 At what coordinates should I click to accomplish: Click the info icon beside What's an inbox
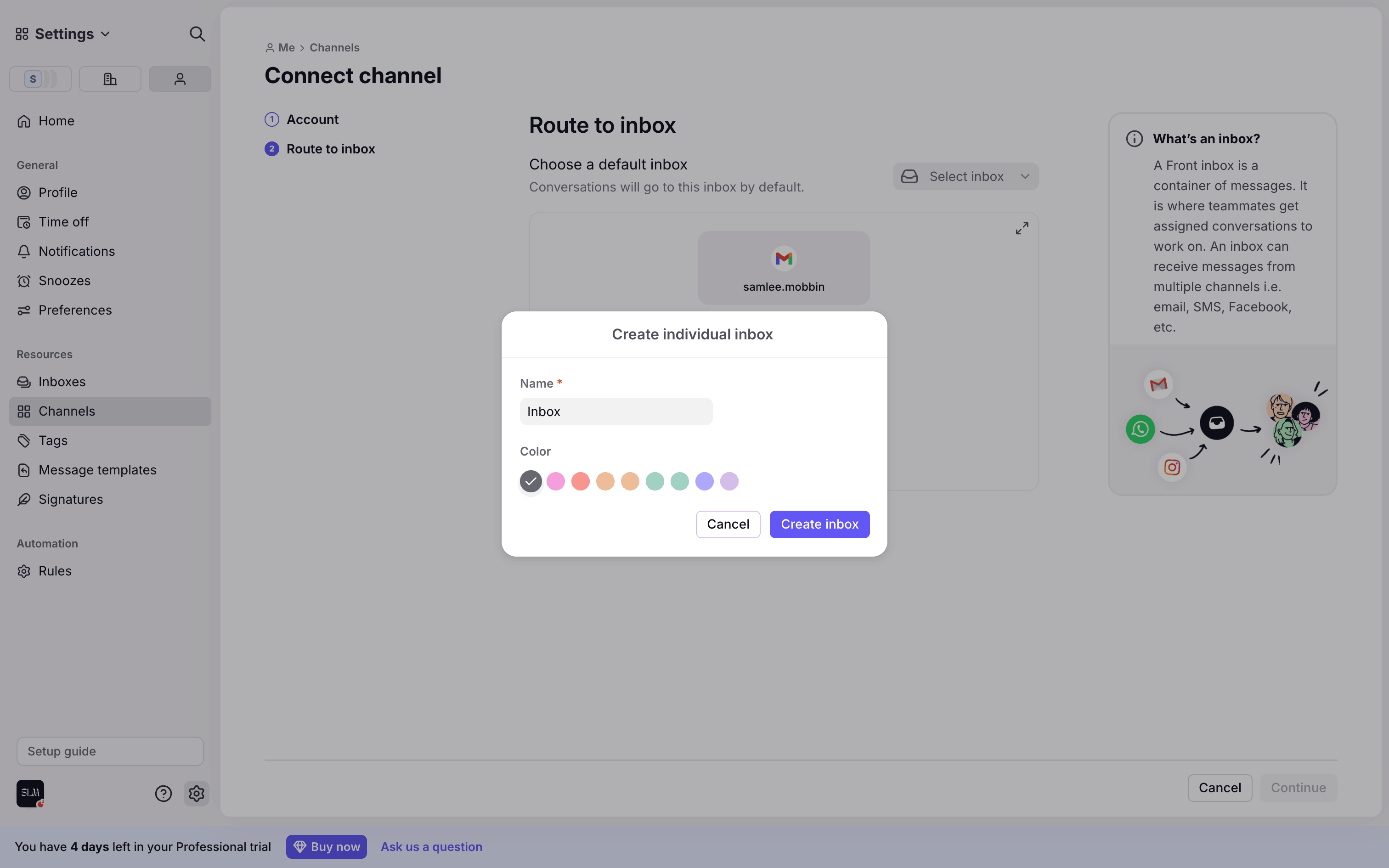click(1134, 139)
